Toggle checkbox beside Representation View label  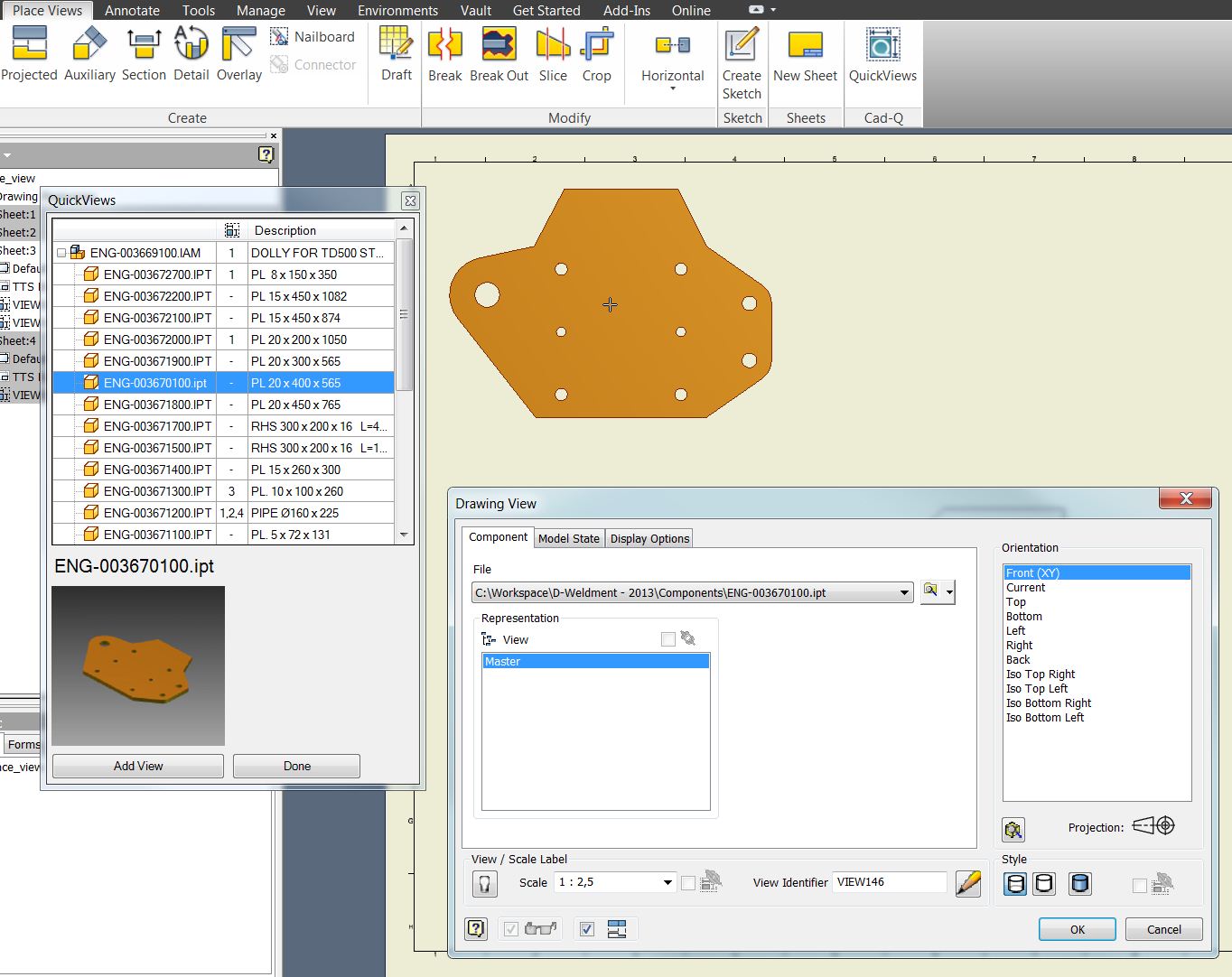point(667,639)
